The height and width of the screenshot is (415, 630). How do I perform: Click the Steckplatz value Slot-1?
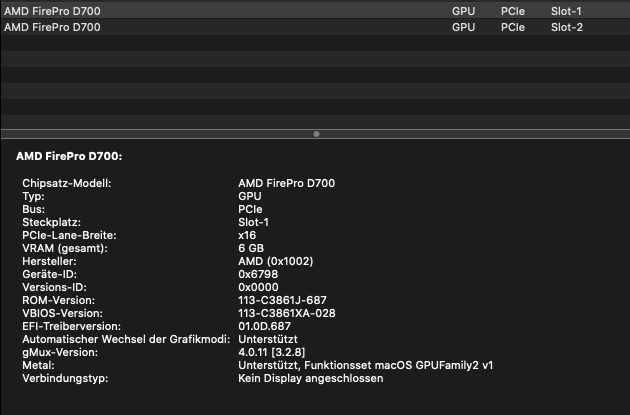pos(254,222)
